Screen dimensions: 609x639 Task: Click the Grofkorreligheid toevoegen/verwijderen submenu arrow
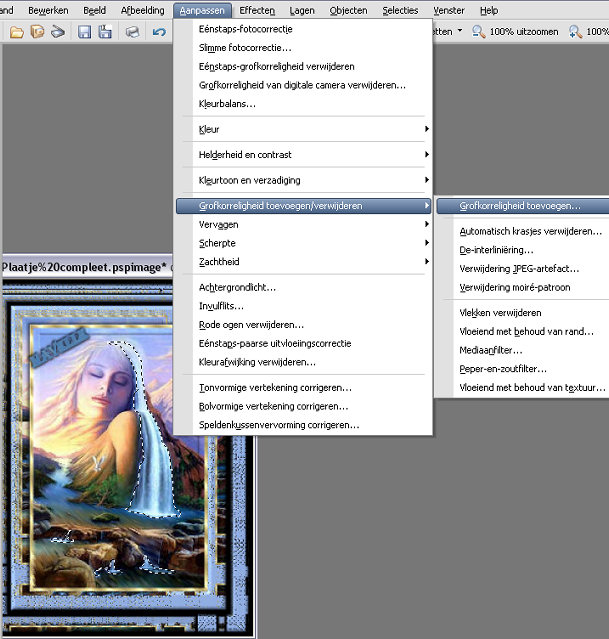coord(426,206)
